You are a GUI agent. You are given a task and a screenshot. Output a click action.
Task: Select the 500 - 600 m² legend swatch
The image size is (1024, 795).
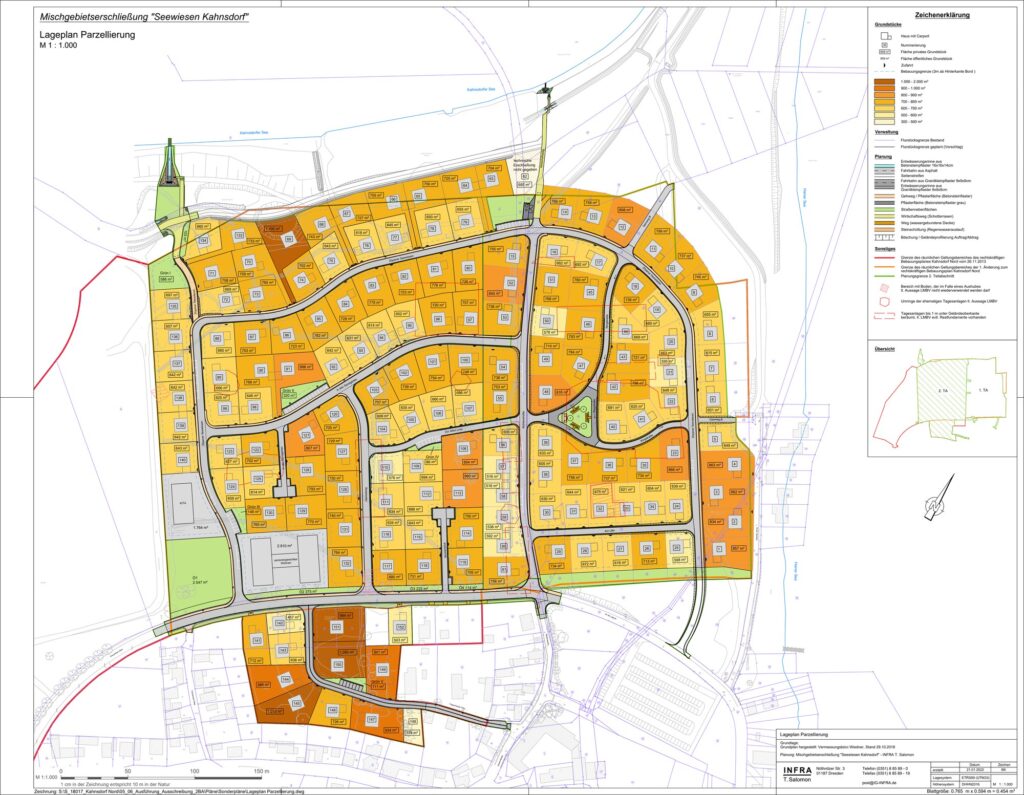click(x=884, y=115)
